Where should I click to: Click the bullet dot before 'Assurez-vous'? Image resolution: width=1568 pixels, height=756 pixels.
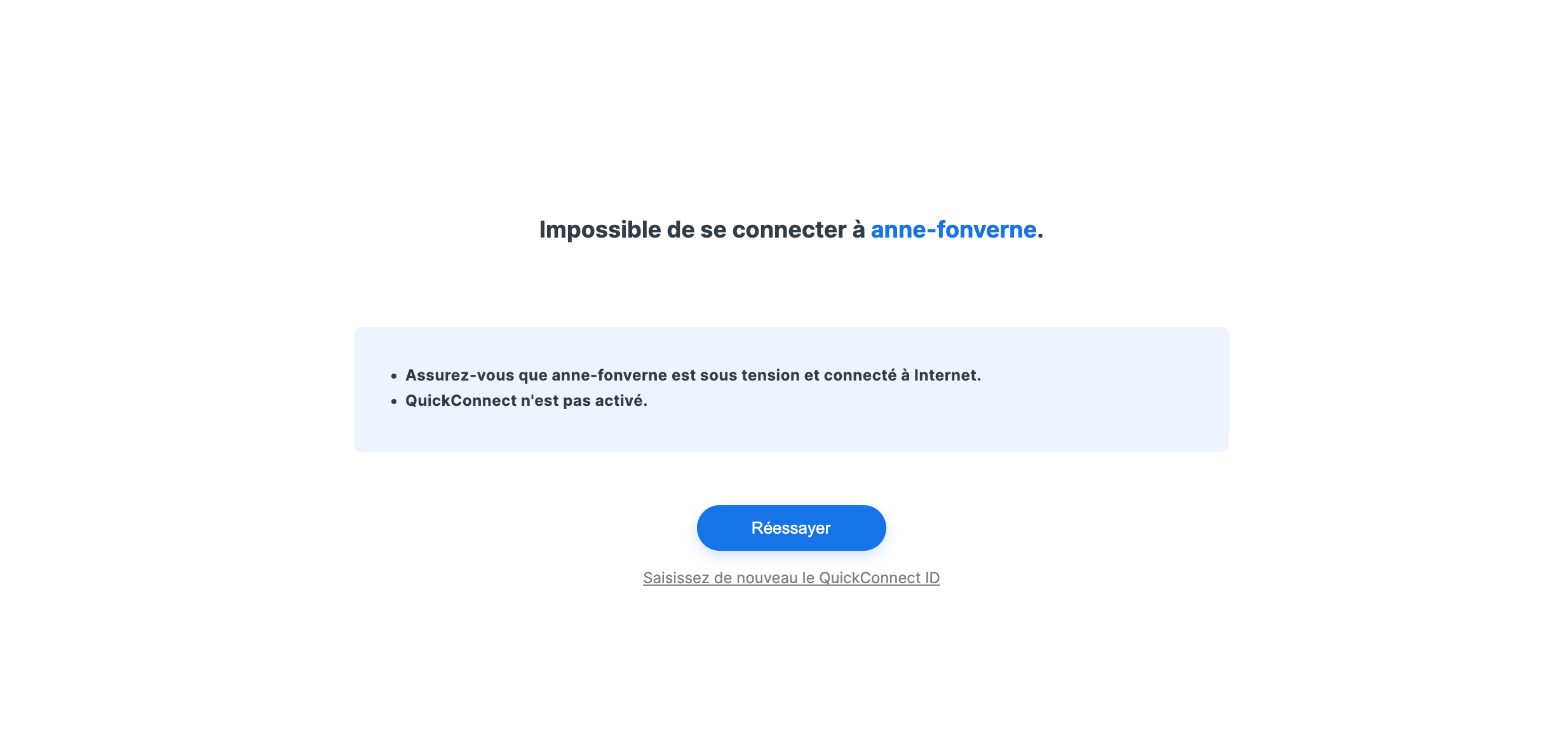[x=394, y=376]
